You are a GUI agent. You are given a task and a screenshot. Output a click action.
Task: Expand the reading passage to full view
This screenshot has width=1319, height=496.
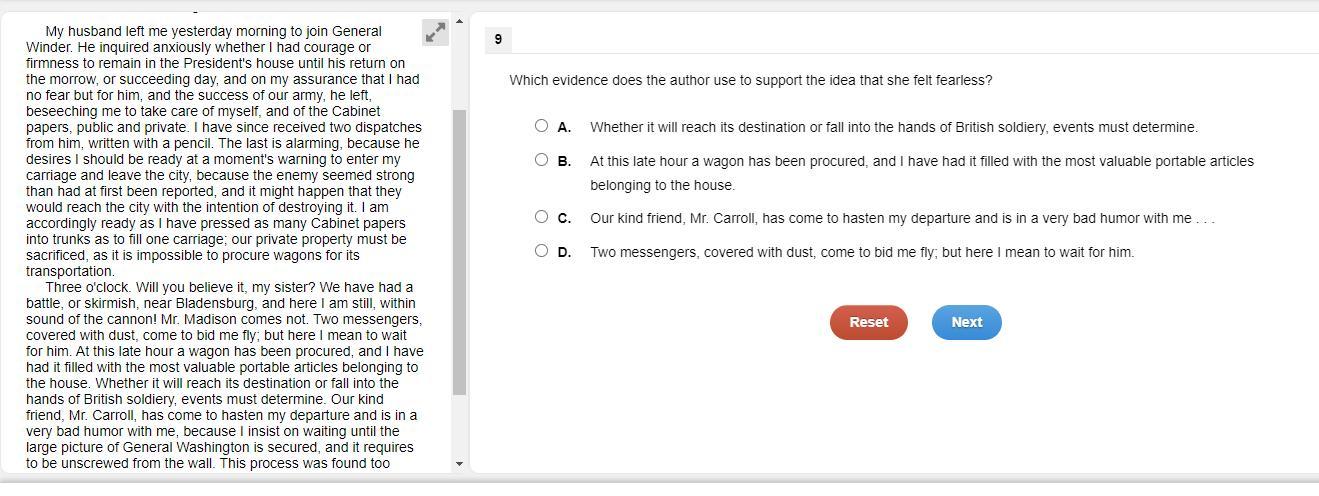(x=435, y=33)
